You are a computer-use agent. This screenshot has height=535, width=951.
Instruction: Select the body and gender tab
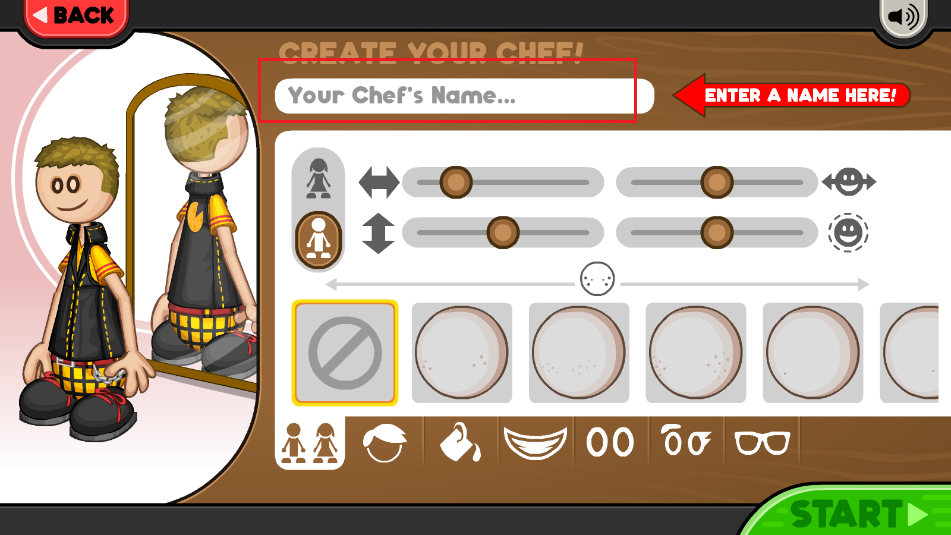click(310, 443)
